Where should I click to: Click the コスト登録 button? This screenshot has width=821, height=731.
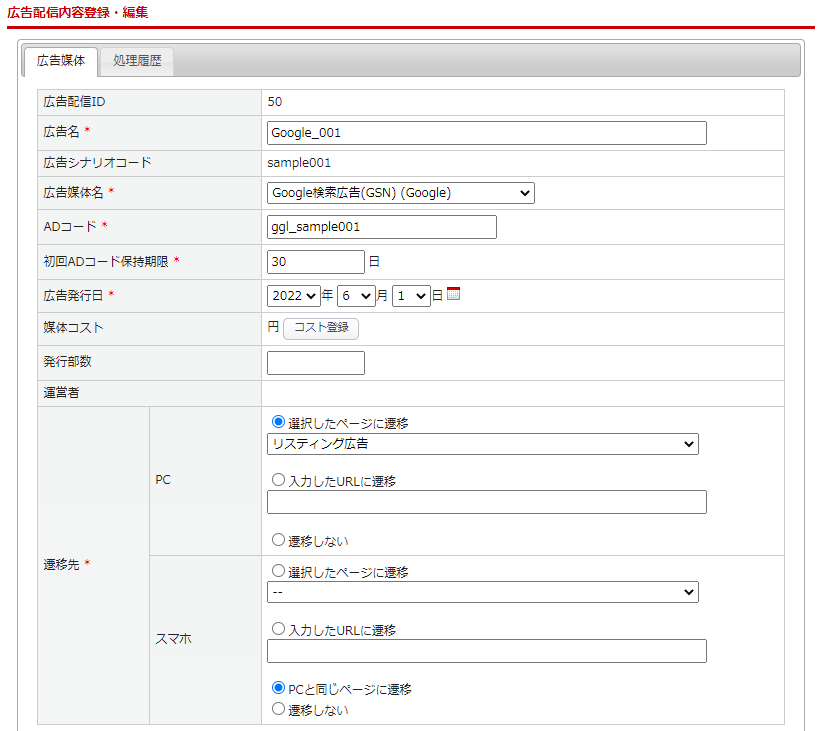321,328
